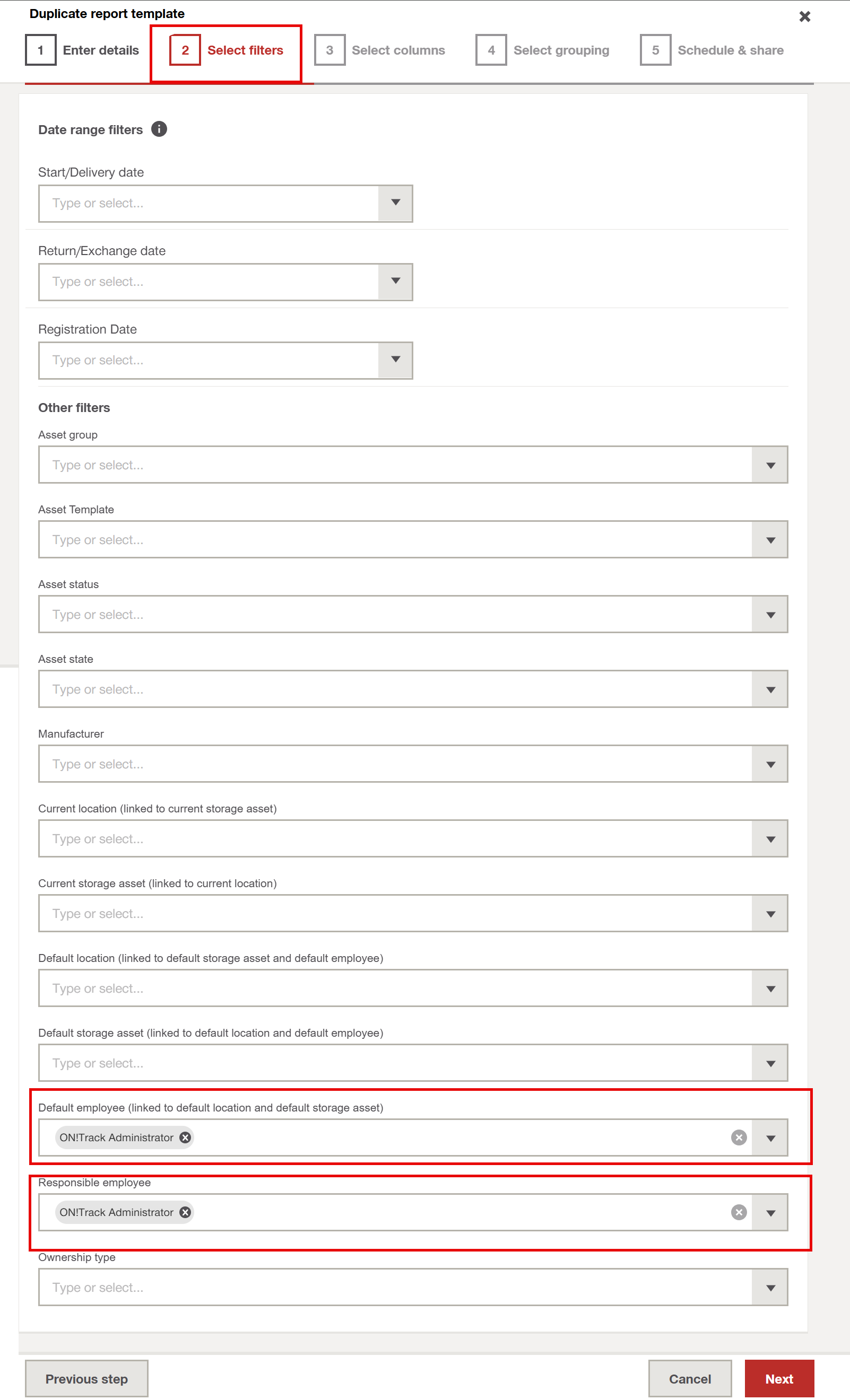Open the Manufacturer dropdown arrow
850x1400 pixels.
tap(770, 764)
